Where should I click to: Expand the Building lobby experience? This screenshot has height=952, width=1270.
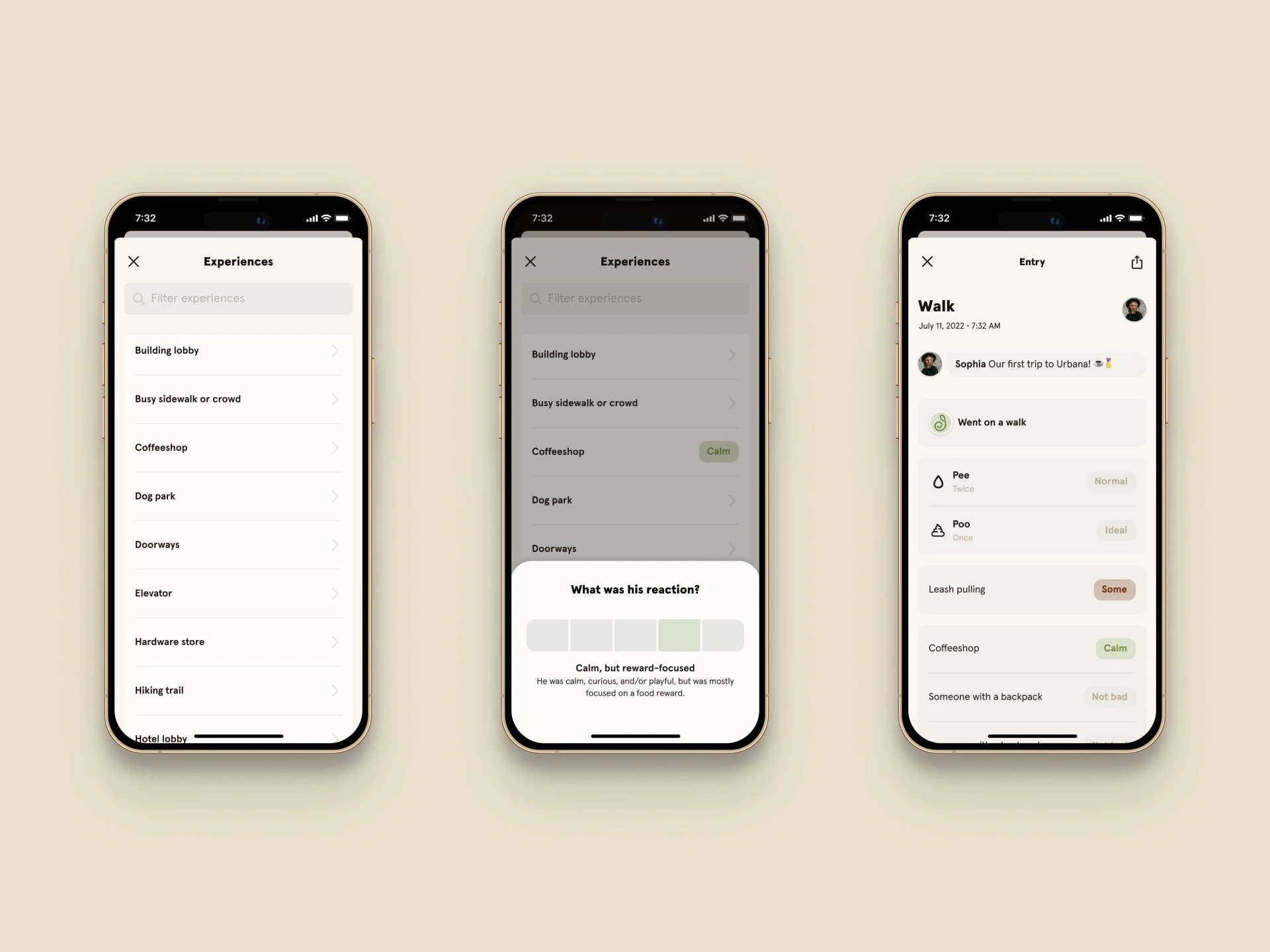[x=336, y=350]
